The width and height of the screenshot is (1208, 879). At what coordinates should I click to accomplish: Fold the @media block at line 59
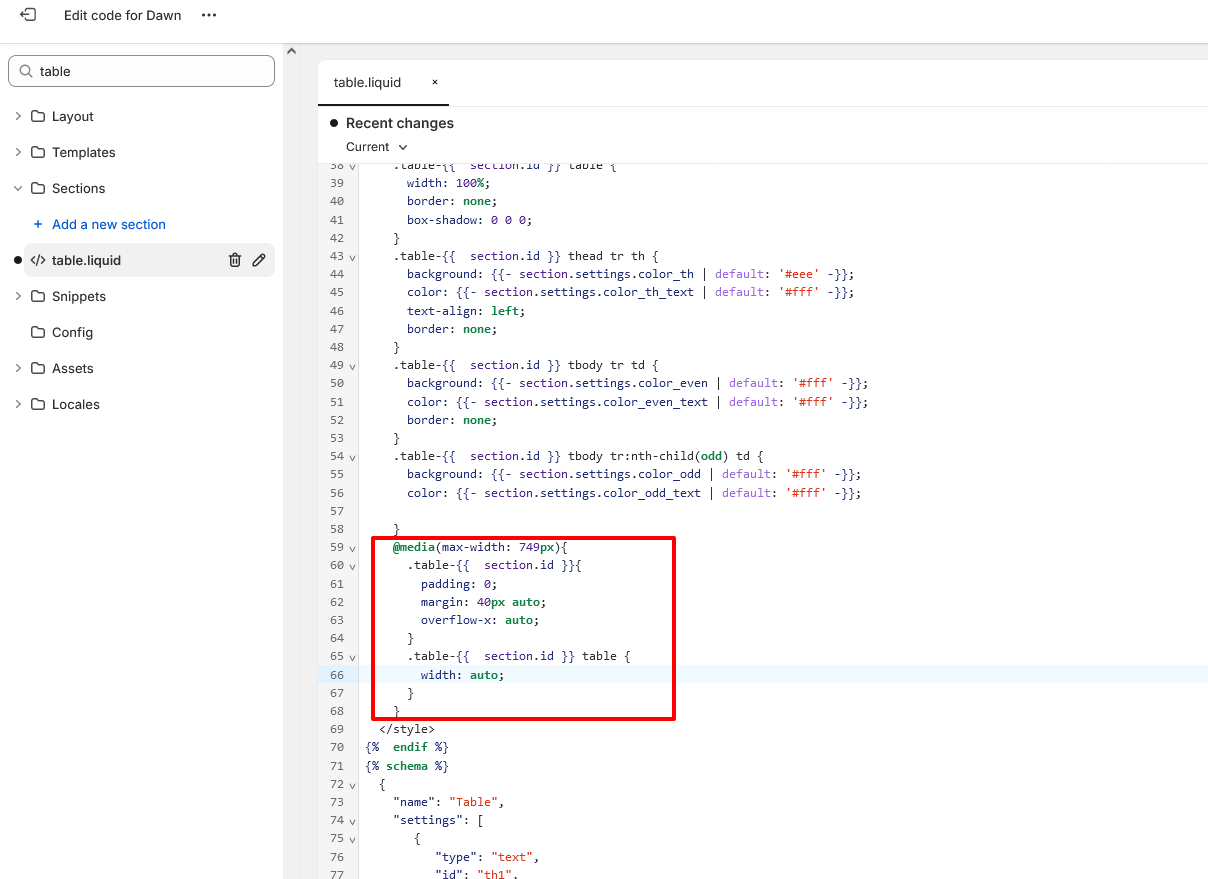(352, 548)
